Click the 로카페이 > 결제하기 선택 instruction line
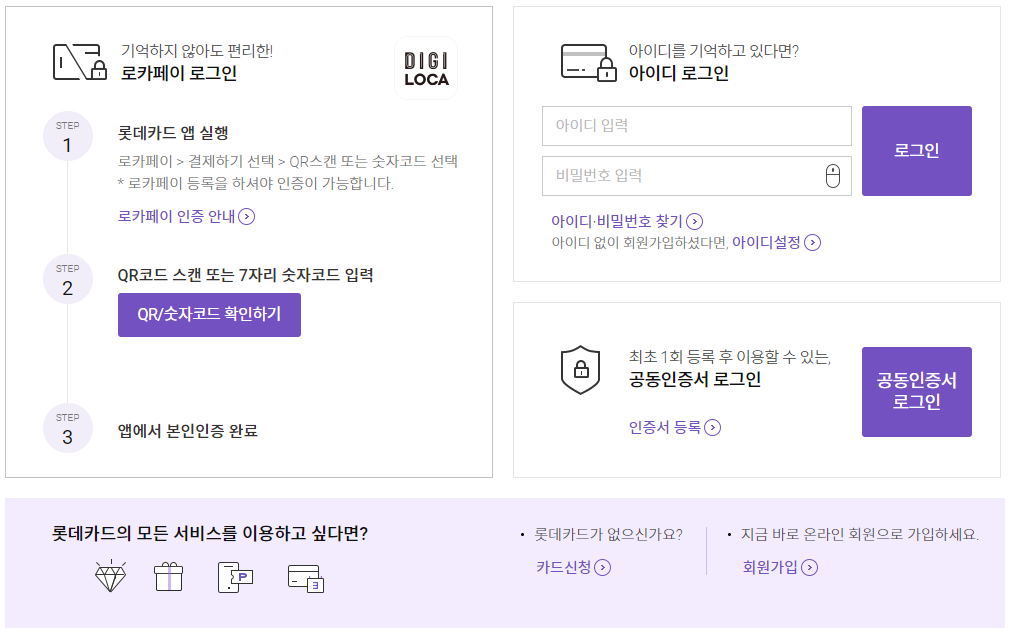 288,161
